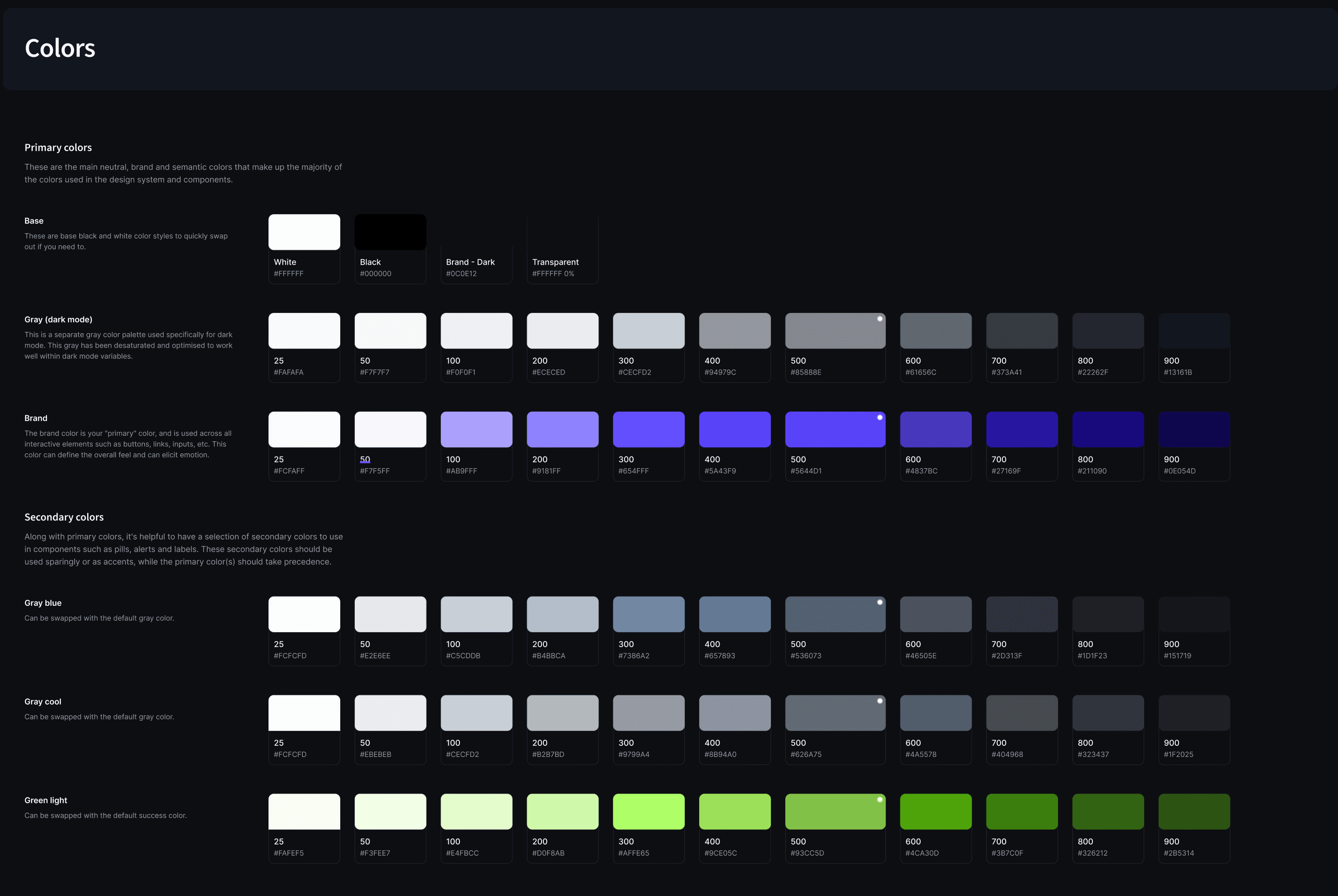Select Gray cool 600 #4A5578 swatch
1338x896 pixels.
coord(936,713)
